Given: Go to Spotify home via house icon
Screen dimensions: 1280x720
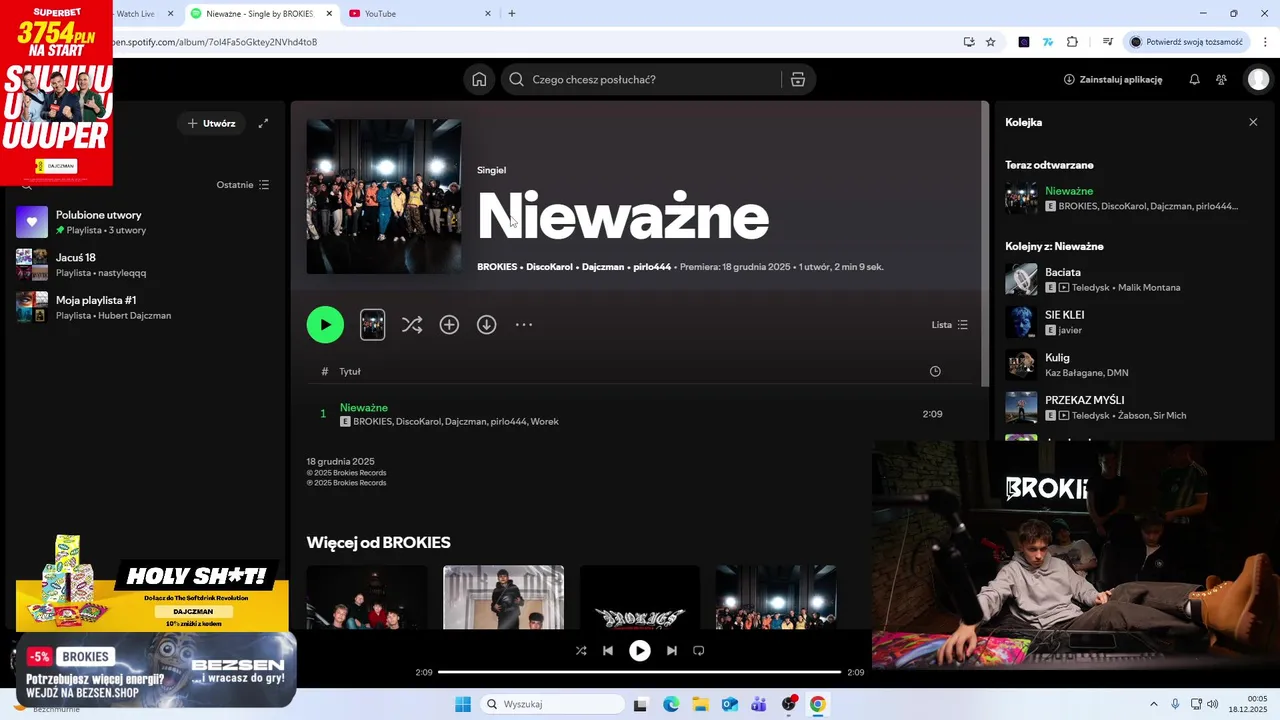Looking at the screenshot, I should pos(479,80).
